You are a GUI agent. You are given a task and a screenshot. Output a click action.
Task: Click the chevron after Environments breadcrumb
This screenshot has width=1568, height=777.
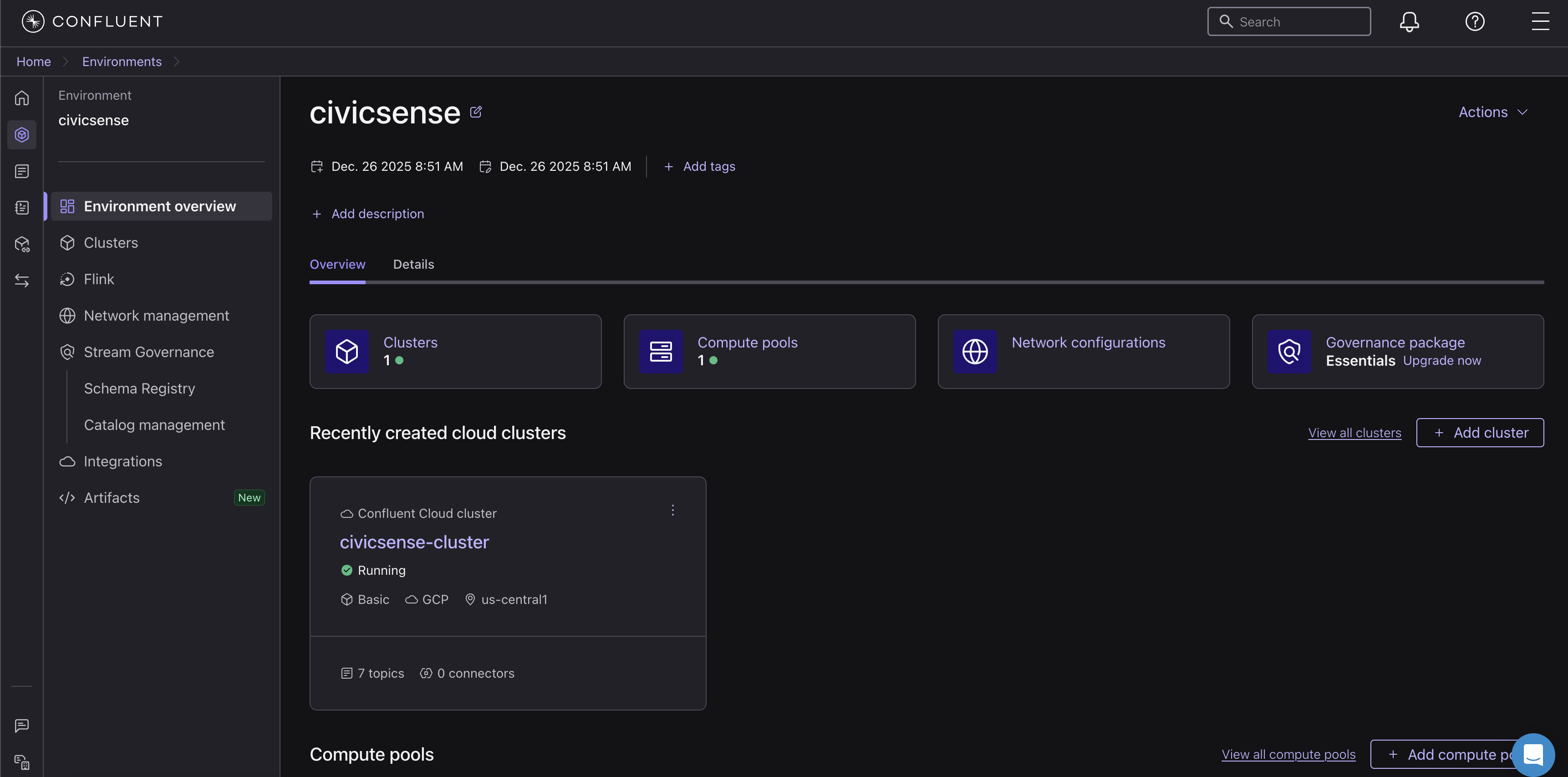177,61
